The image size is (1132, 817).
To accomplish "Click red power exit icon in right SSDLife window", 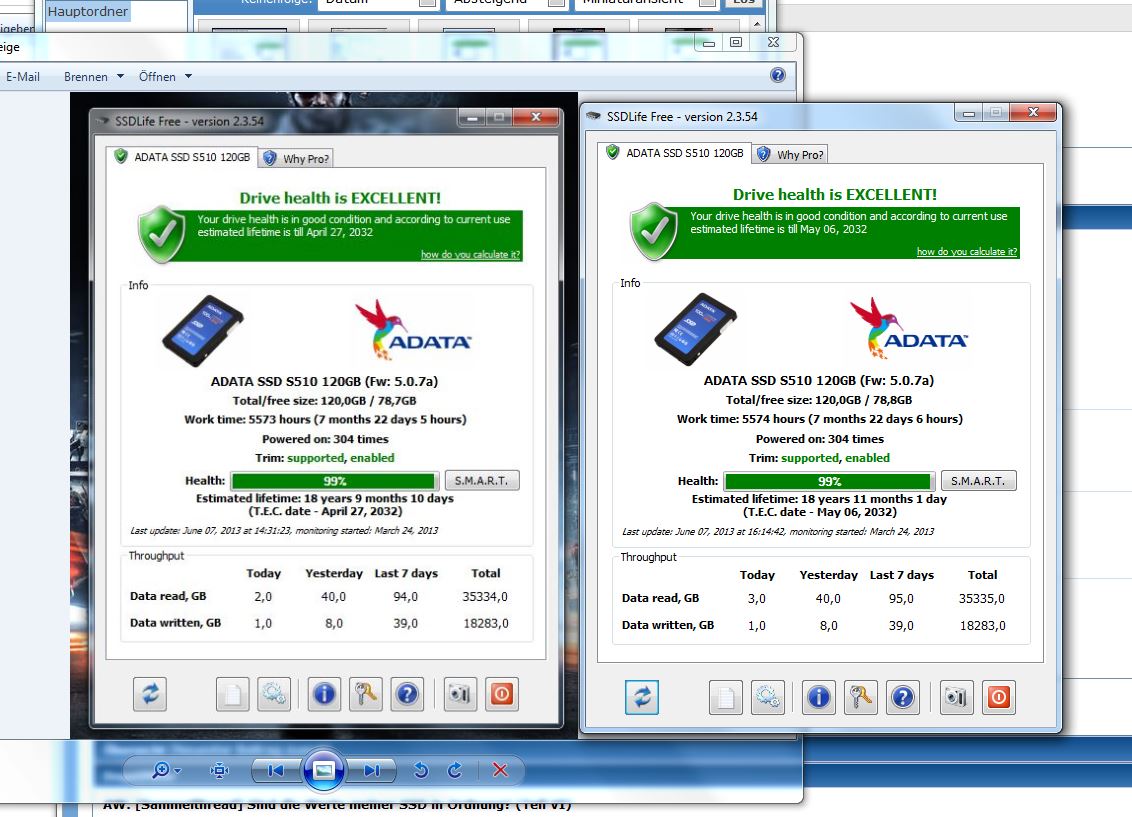I will click(x=998, y=697).
